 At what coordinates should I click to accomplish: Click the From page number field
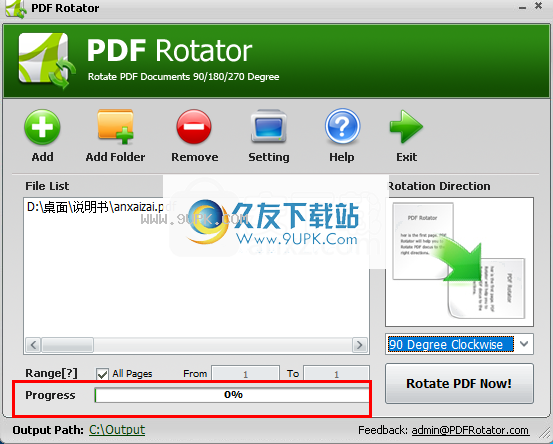click(245, 373)
